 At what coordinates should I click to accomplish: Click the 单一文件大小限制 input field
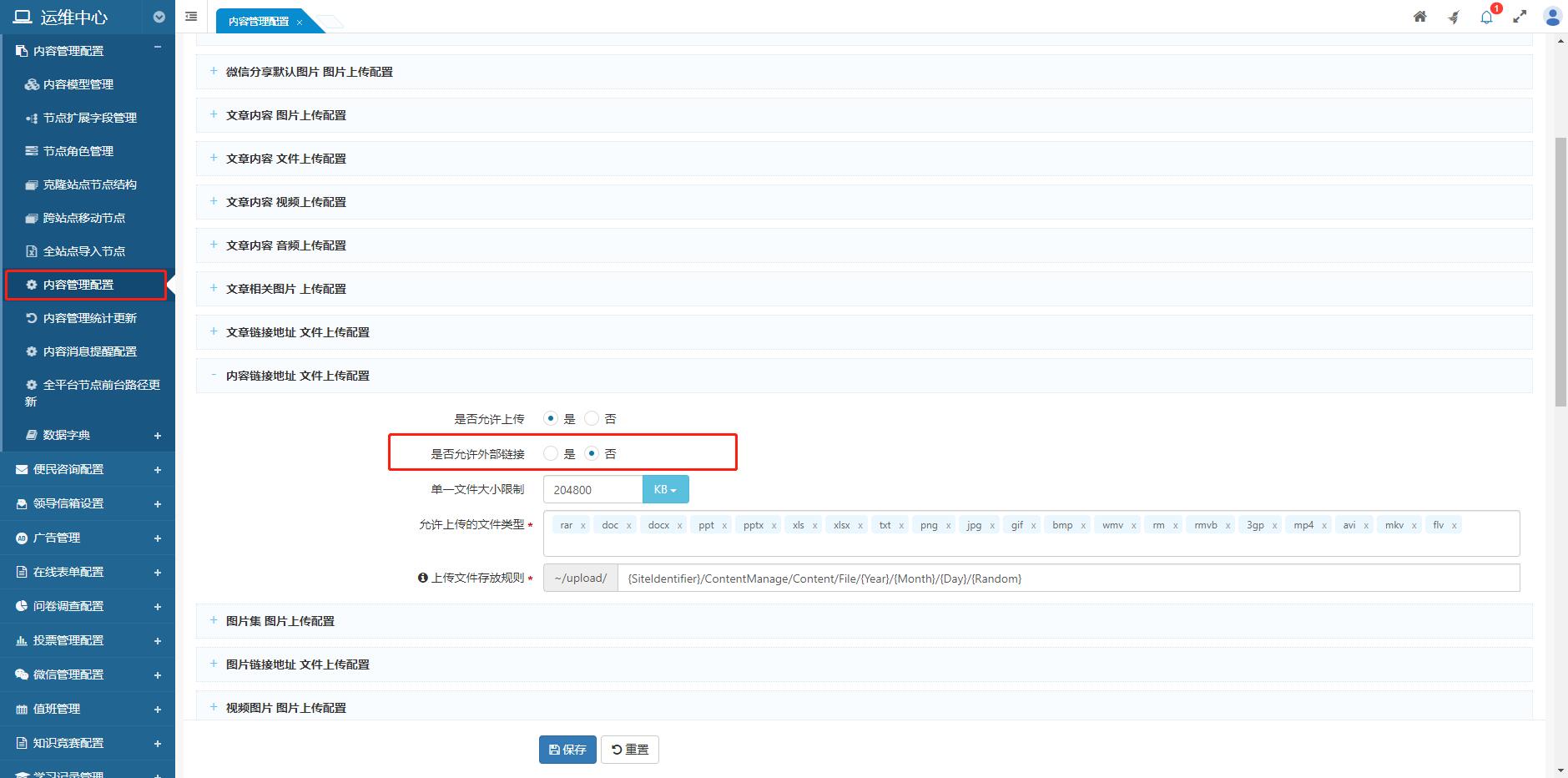click(x=592, y=490)
